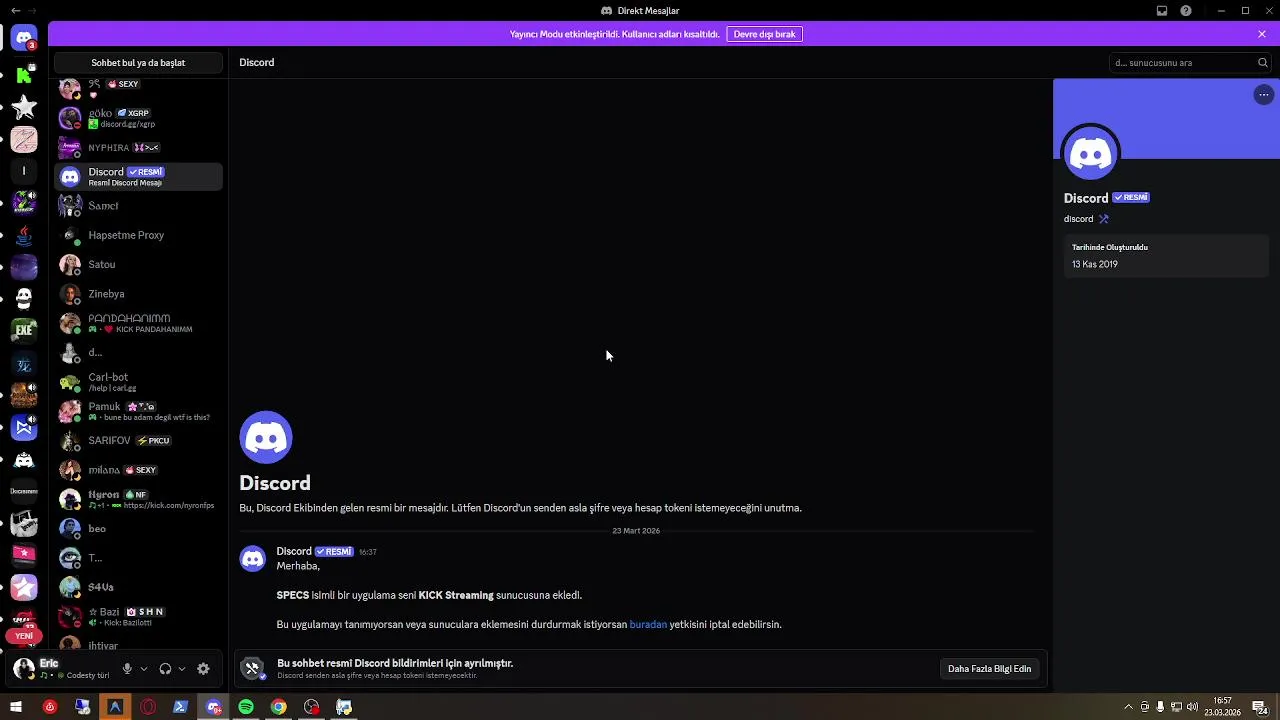Viewport: 1280px width, 720px height.
Task: Click the staff tools badge beside discord username
Action: [1104, 219]
